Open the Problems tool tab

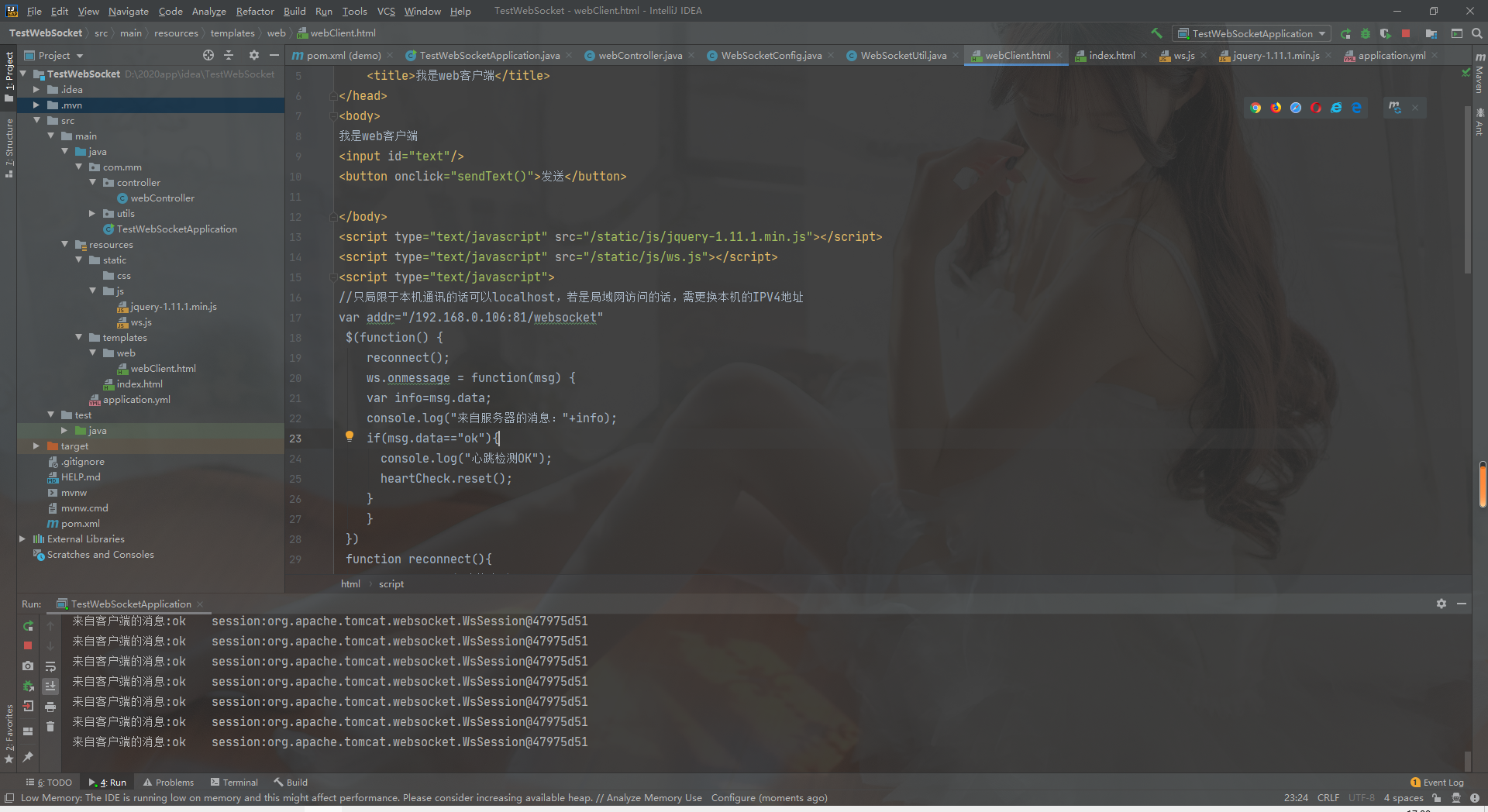click(x=168, y=783)
